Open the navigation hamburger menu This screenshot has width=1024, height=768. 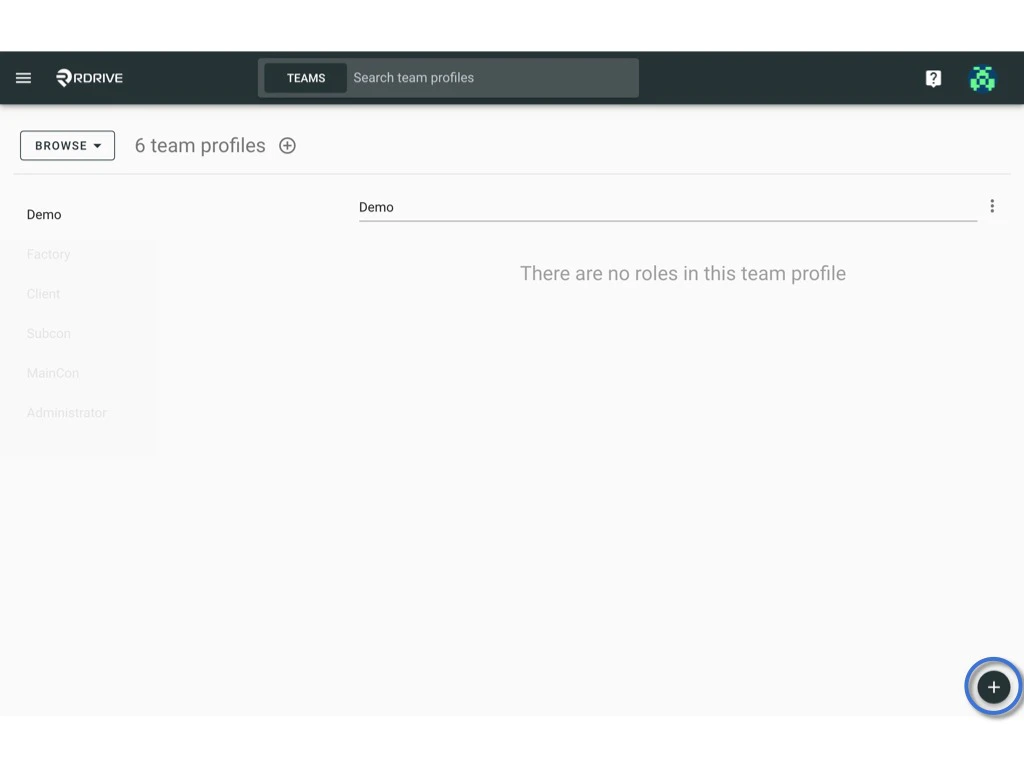[23, 77]
